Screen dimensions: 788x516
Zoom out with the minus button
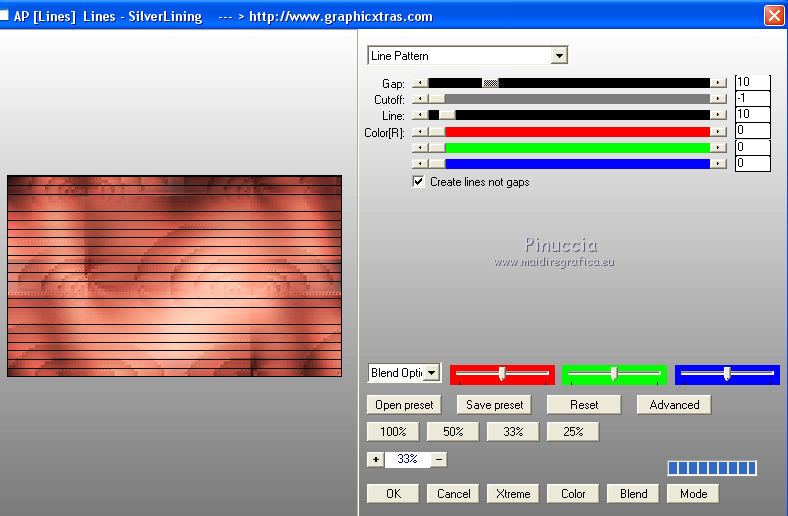439,459
